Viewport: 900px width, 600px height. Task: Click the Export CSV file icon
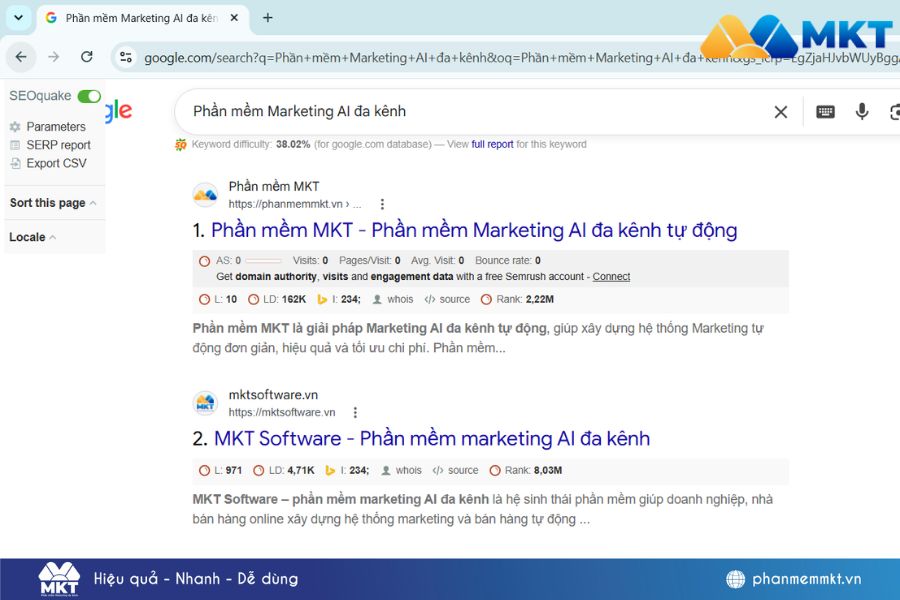tap(15, 163)
